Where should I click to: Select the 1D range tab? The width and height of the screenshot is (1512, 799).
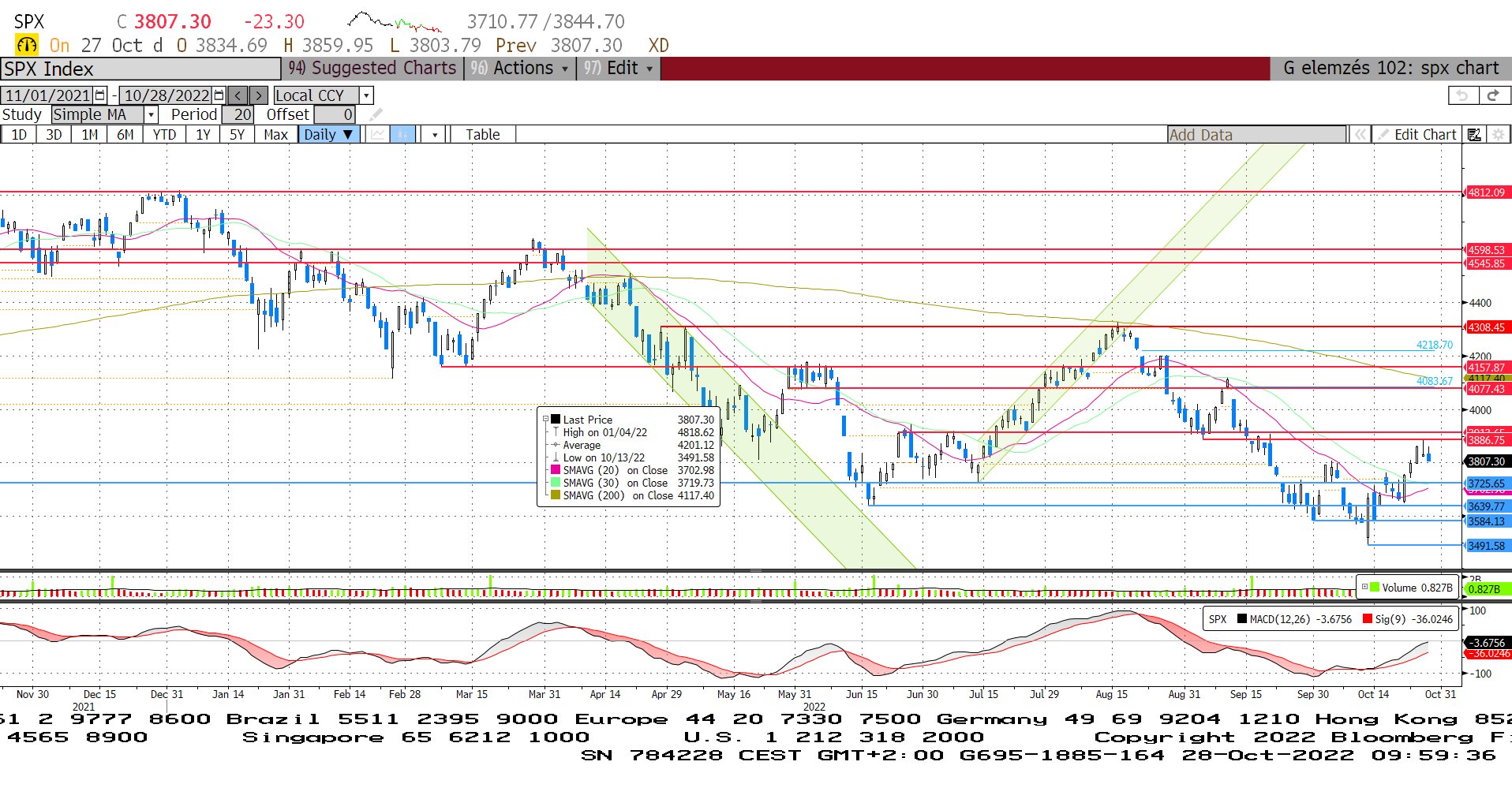19,135
